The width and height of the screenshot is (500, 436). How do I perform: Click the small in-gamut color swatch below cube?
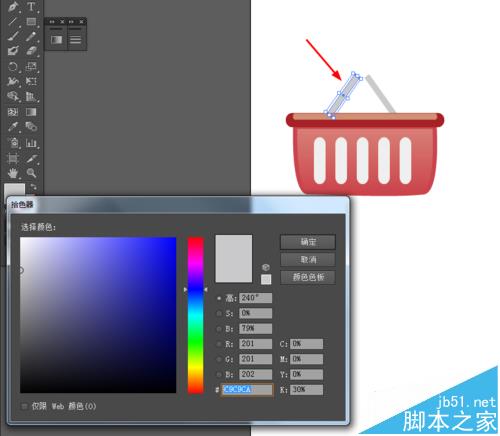tap(266, 279)
